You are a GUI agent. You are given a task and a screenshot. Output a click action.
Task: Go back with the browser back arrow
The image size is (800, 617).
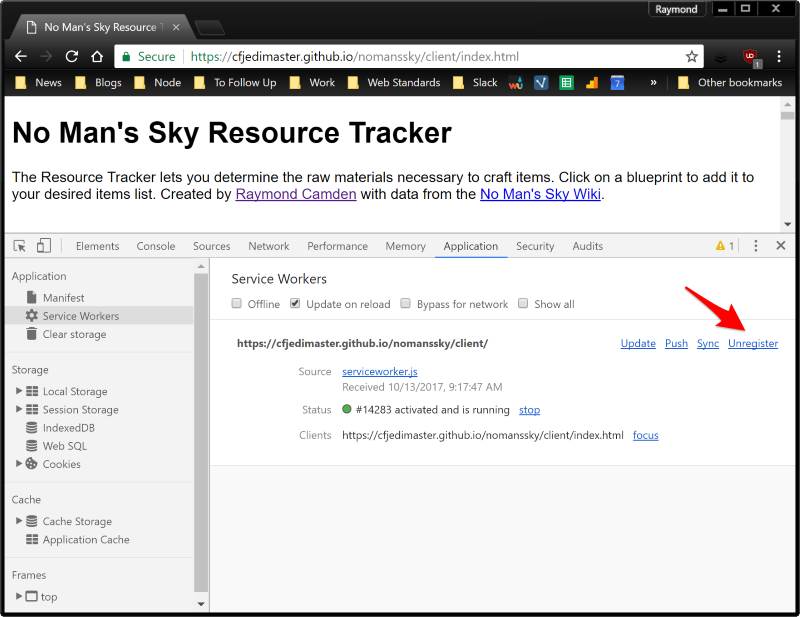tap(20, 57)
